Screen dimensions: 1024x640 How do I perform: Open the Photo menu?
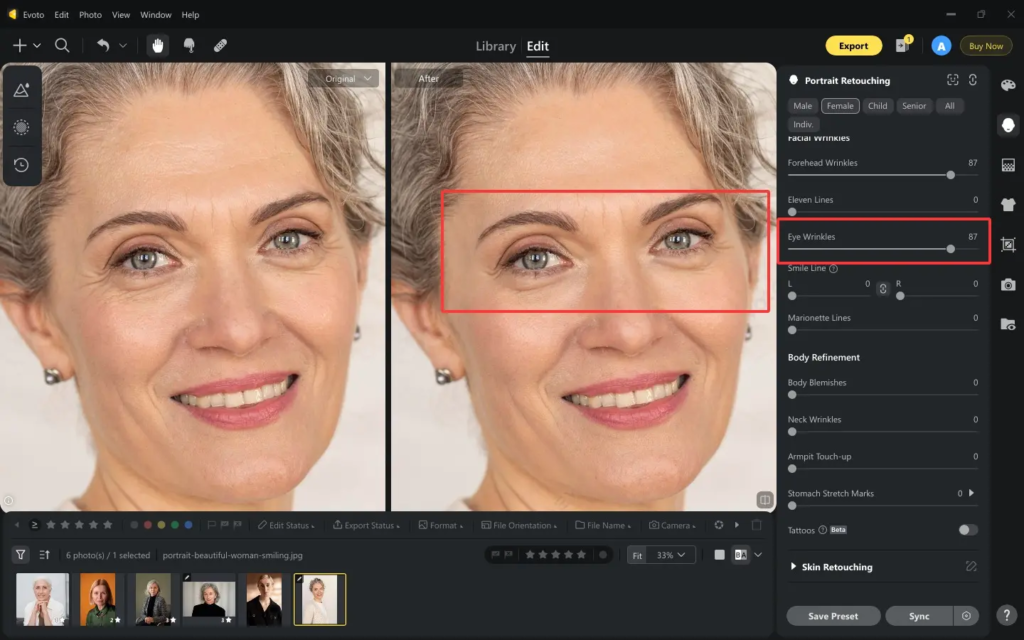(90, 15)
